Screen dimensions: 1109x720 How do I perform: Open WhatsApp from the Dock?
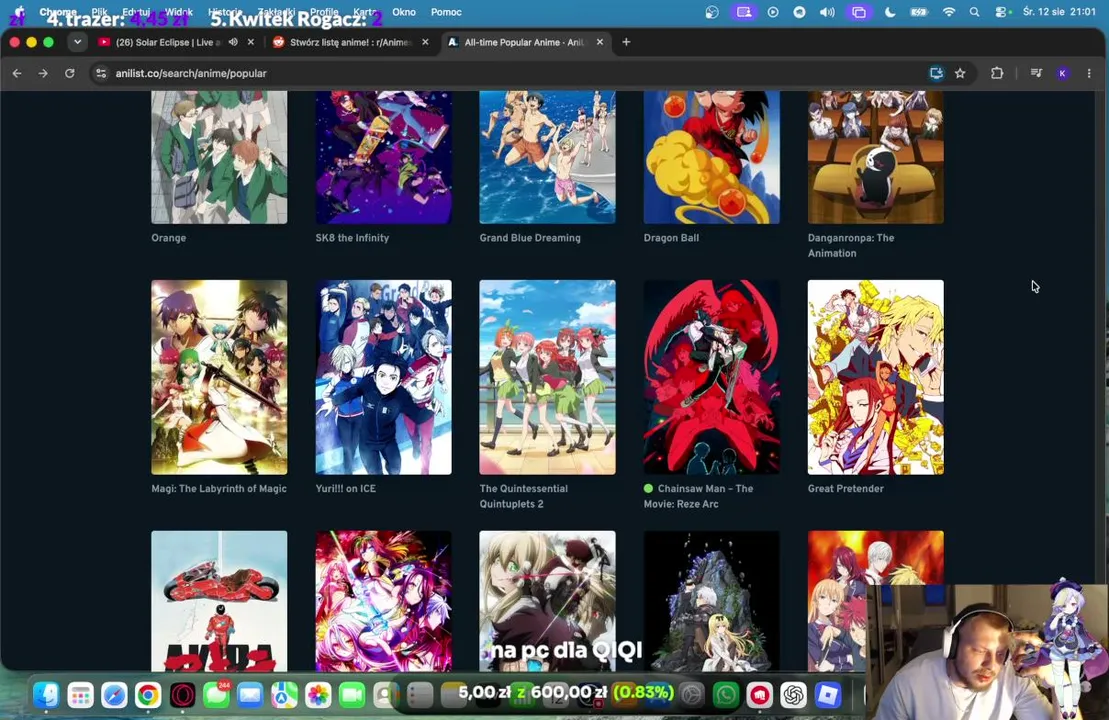click(x=726, y=695)
